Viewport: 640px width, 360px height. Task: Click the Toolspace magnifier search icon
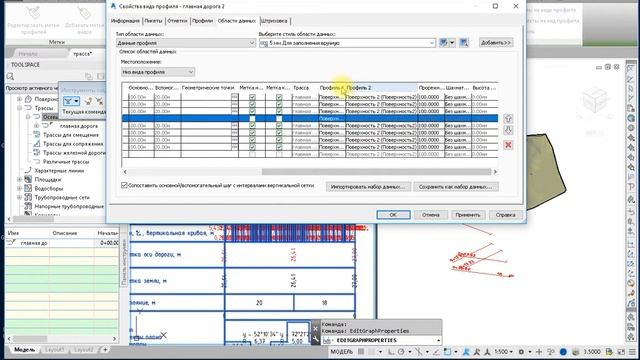pos(10,76)
